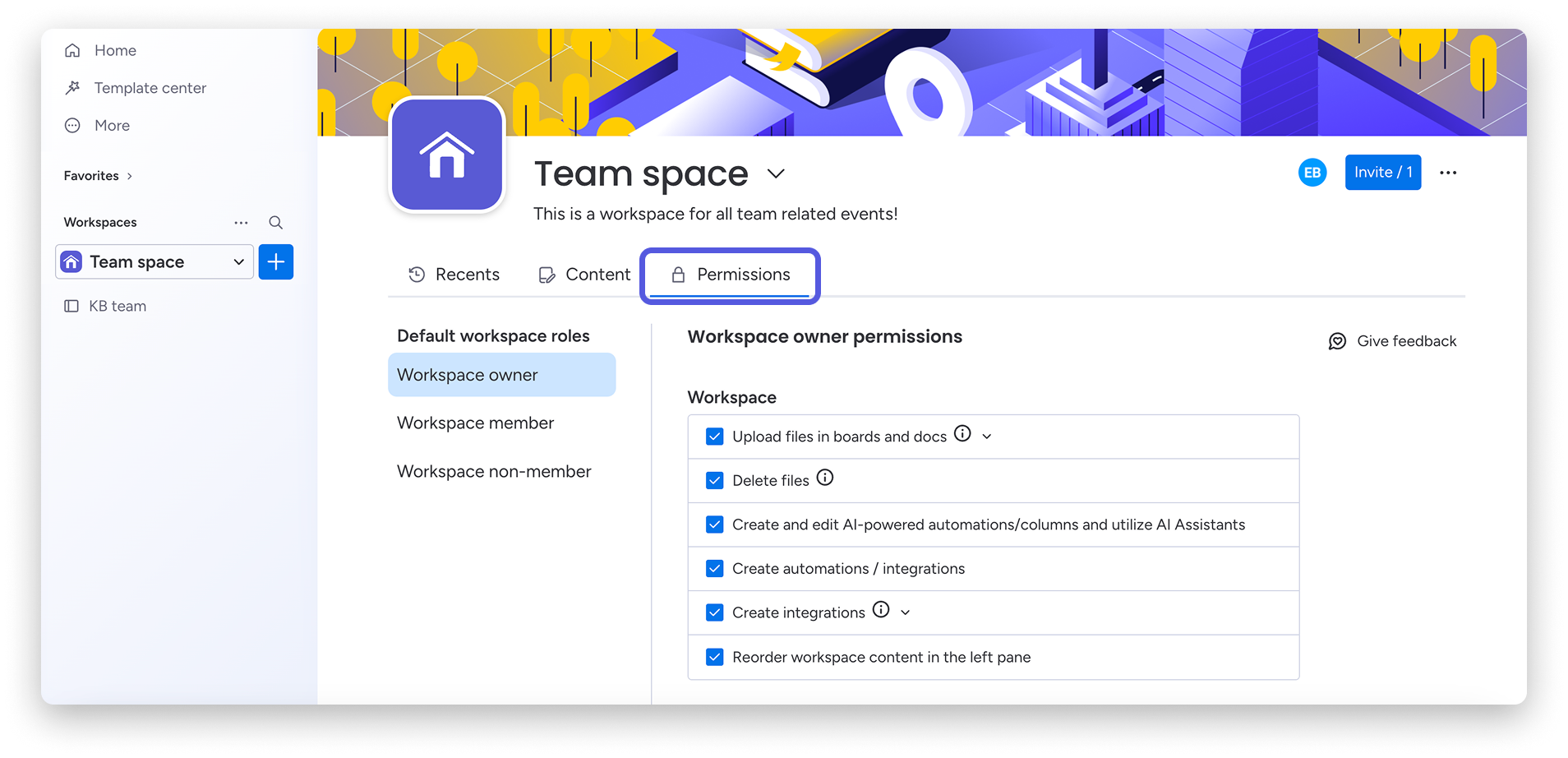Open the Workspaces three-dot options menu
The height and width of the screenshot is (758, 1568).
click(241, 223)
